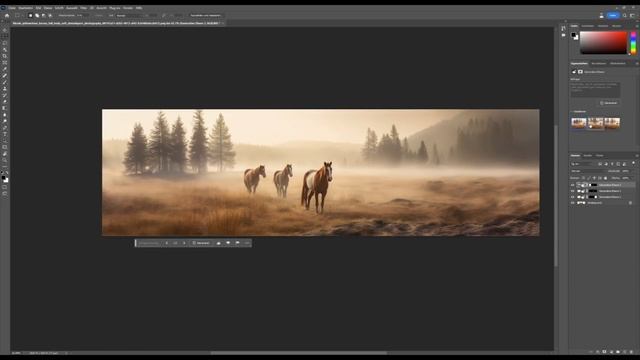
Task: Click the hue spectrum slider in Color panel
Action: click(x=633, y=43)
